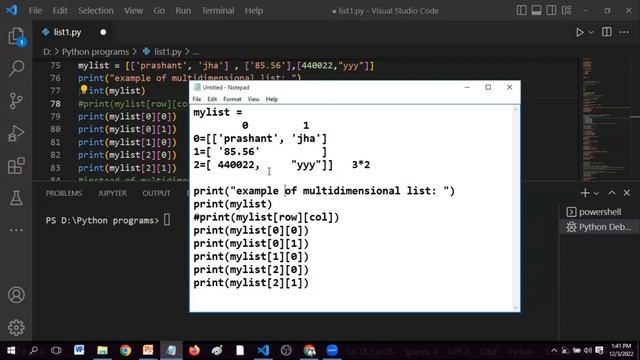The height and width of the screenshot is (360, 640).
Task: Click the breadcrumb ellipsis after list1.py
Action: click(x=196, y=52)
